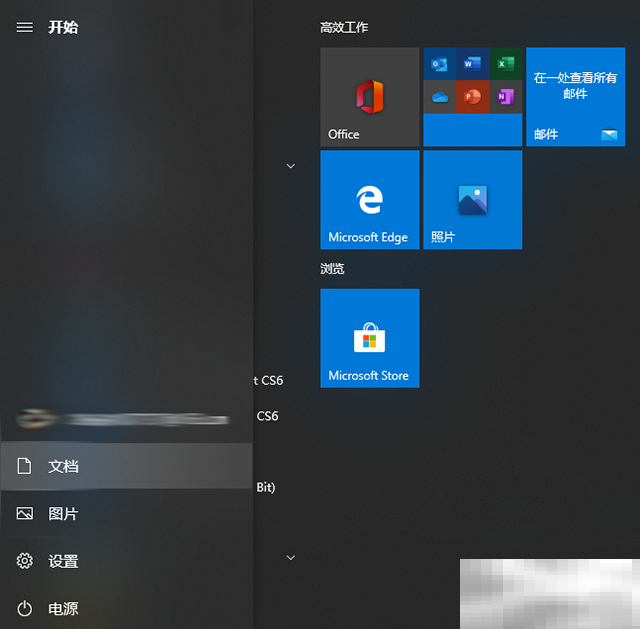The width and height of the screenshot is (640, 629).
Task: Open 图片 Pictures from the sidebar
Action: coord(127,513)
